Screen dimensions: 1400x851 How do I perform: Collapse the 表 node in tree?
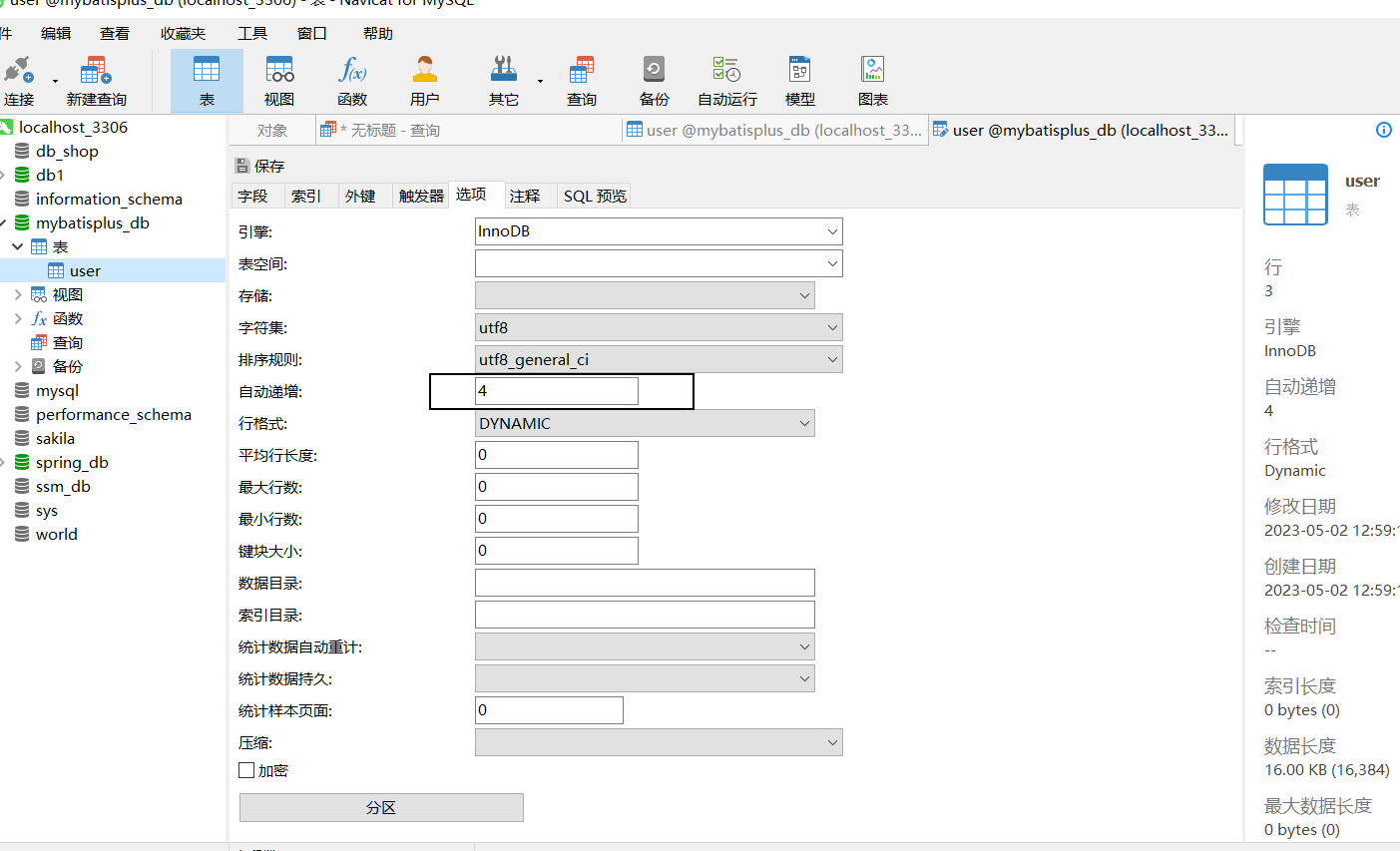(x=18, y=246)
